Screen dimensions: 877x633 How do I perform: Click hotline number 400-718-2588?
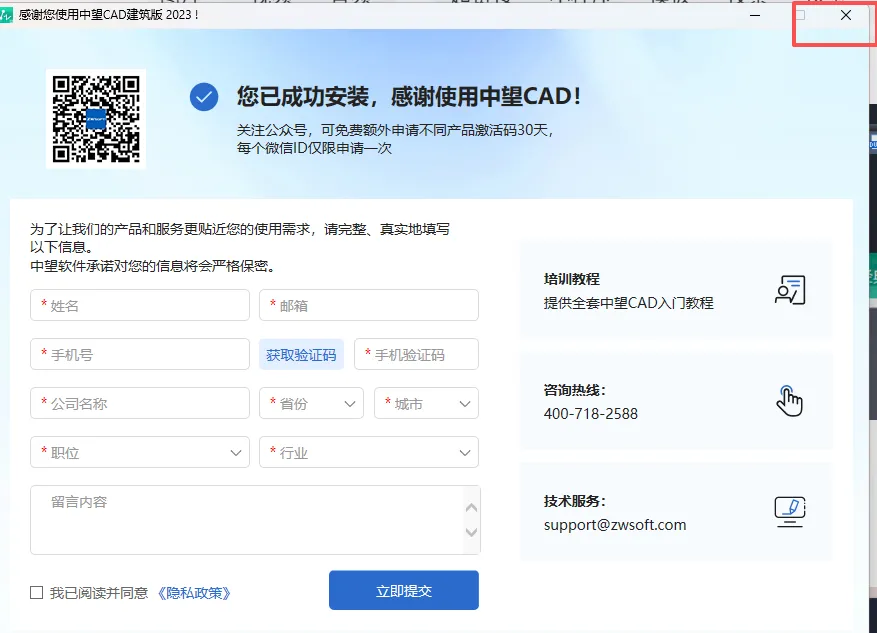591,414
